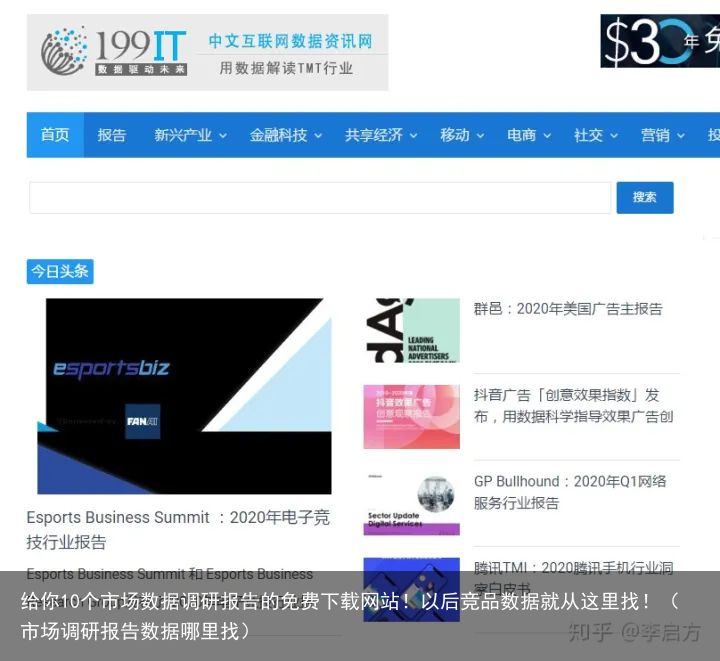Open GP Bullhound 2020年Q1网络服务行业报告 link
The image size is (720, 661).
[570, 492]
